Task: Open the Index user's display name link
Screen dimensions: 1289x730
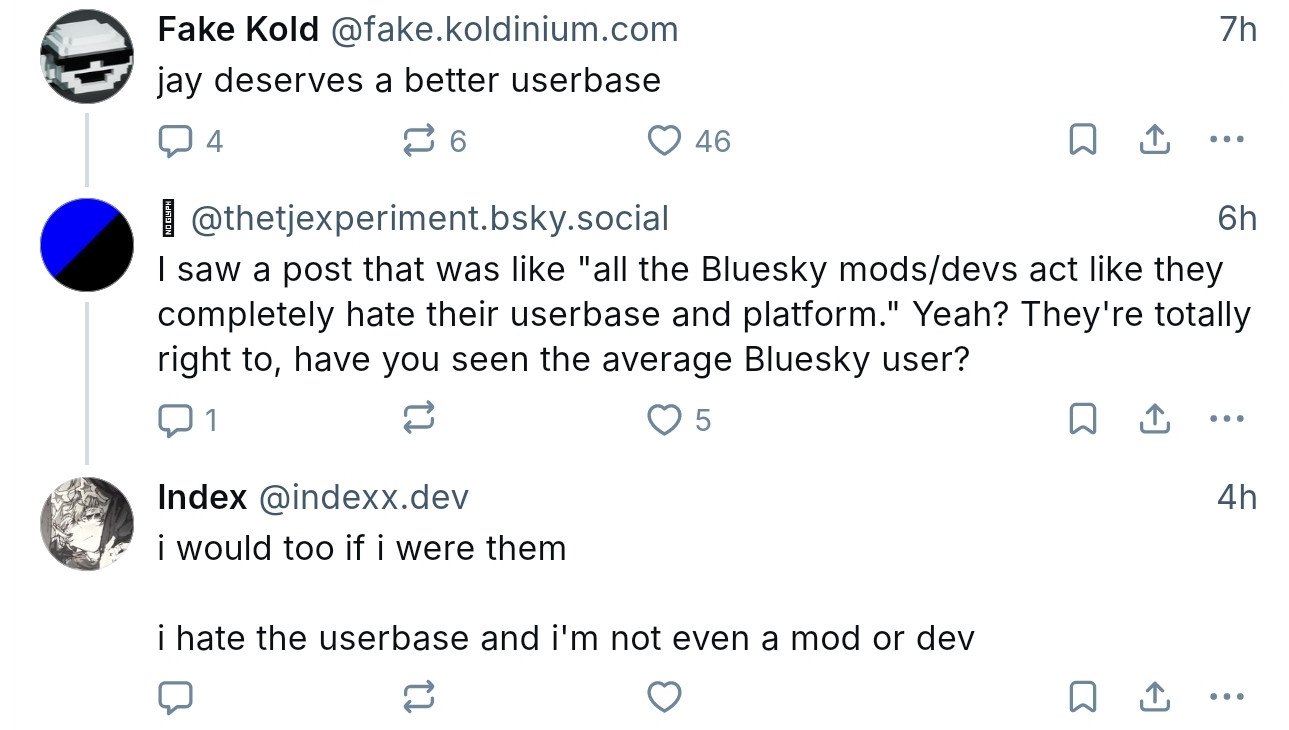Action: [202, 497]
